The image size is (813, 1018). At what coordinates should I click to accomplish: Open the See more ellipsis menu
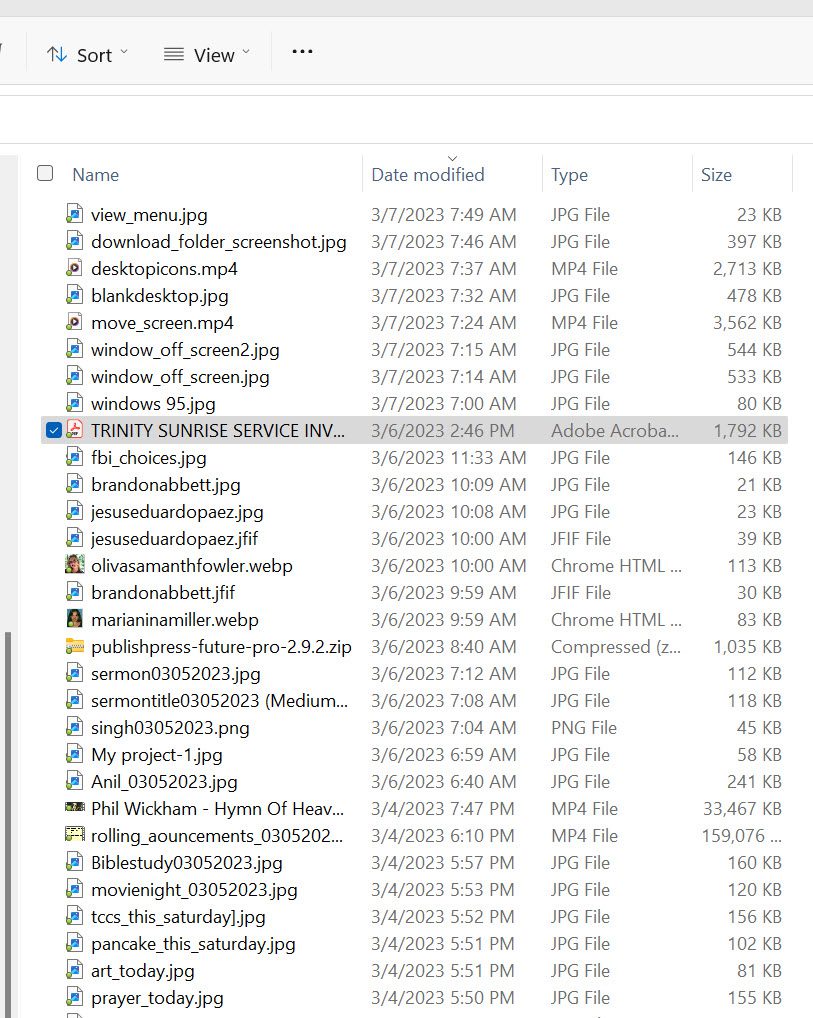point(302,52)
